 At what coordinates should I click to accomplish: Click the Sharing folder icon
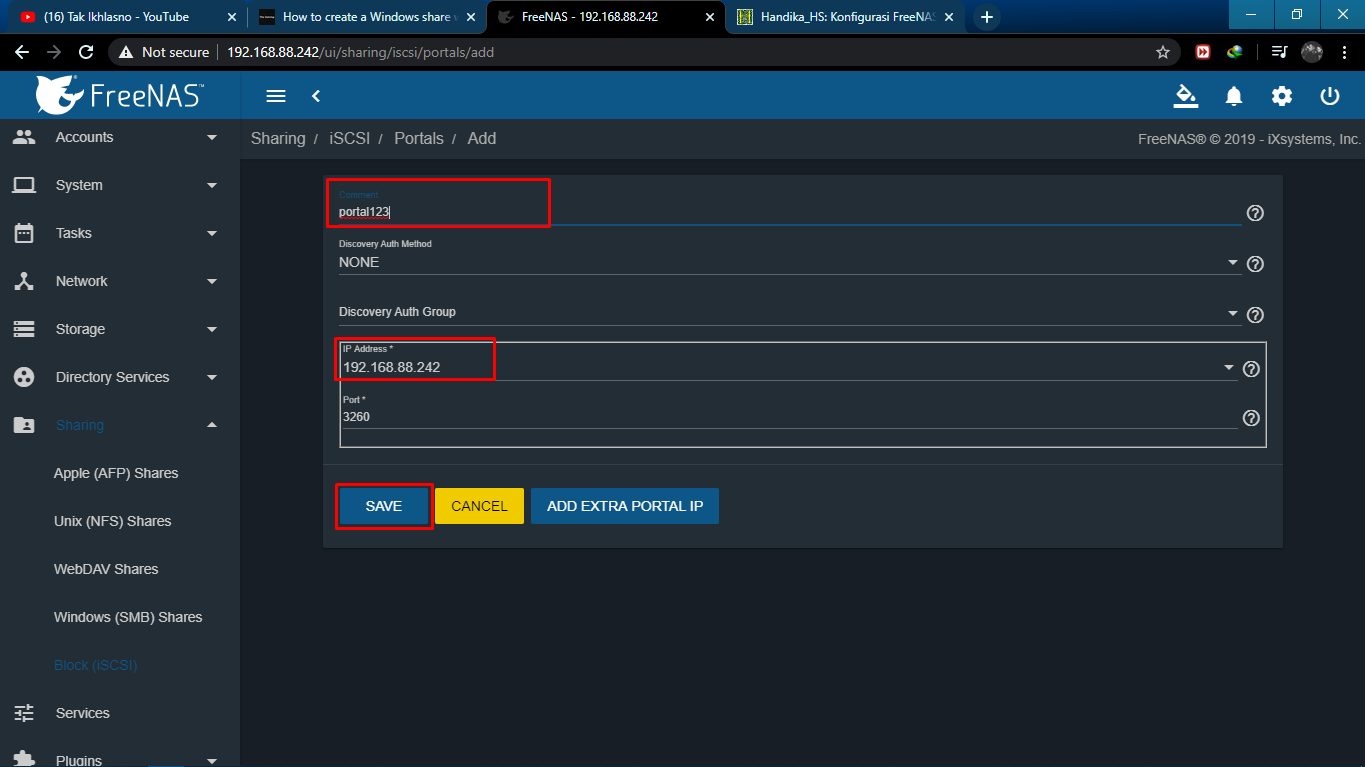click(x=24, y=425)
